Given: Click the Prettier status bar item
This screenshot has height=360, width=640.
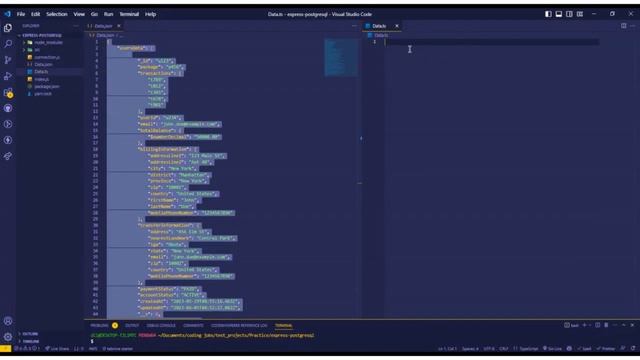Looking at the screenshot, I should (606, 349).
